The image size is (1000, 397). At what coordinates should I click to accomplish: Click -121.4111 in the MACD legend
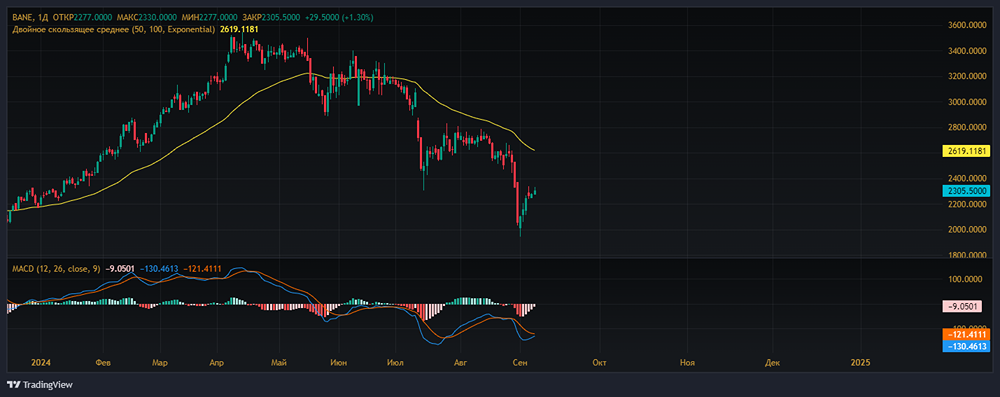202,269
